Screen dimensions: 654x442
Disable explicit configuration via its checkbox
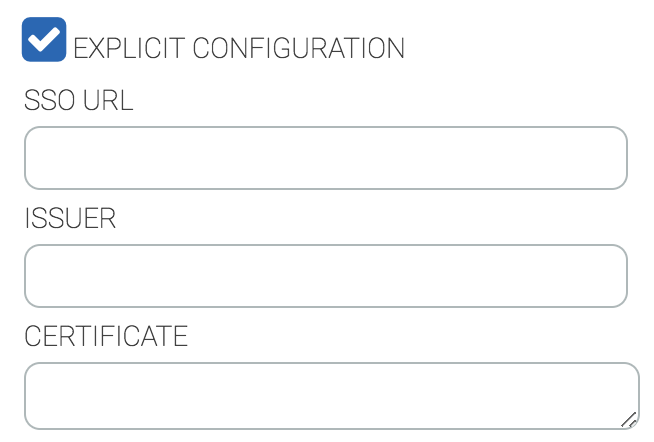coord(44,40)
